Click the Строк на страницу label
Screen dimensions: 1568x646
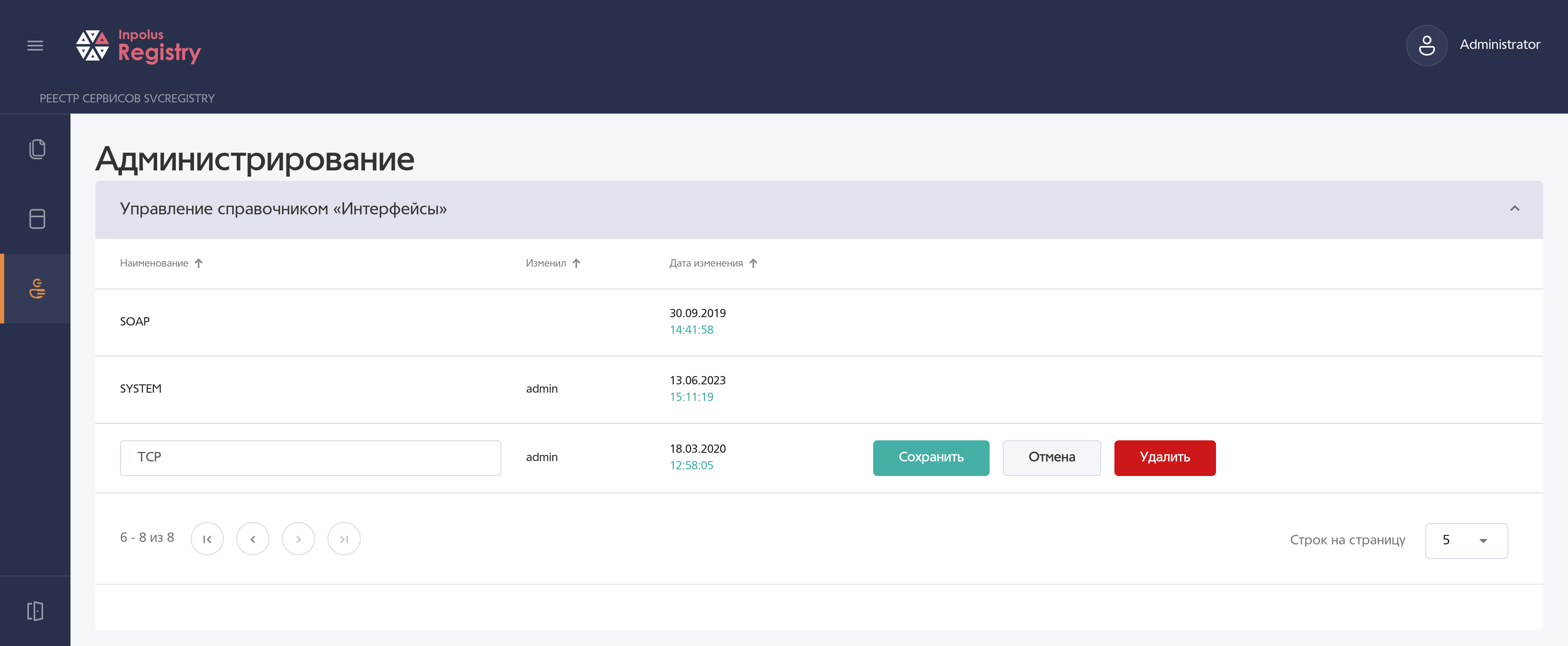pyautogui.click(x=1347, y=540)
